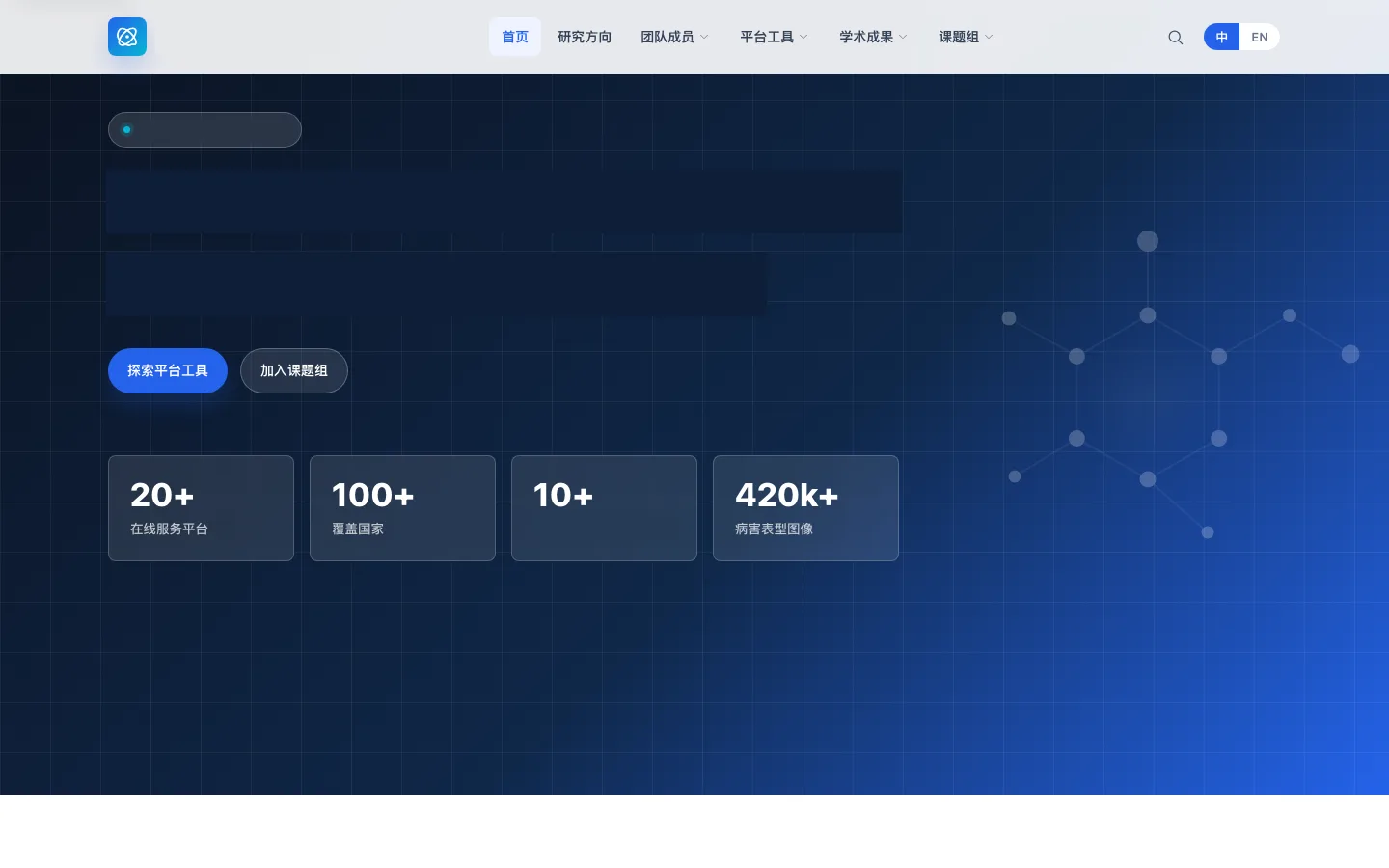Image resolution: width=1389 pixels, height=868 pixels.
Task: Click 加入课题组 button
Action: coord(294,370)
